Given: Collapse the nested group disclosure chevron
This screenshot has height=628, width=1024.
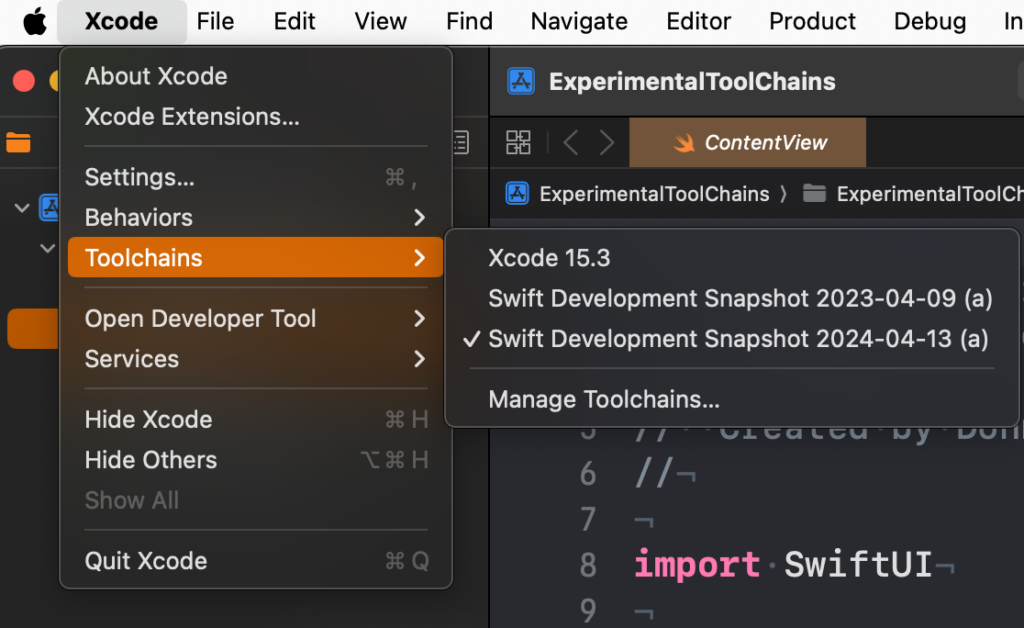Looking at the screenshot, I should click(48, 248).
